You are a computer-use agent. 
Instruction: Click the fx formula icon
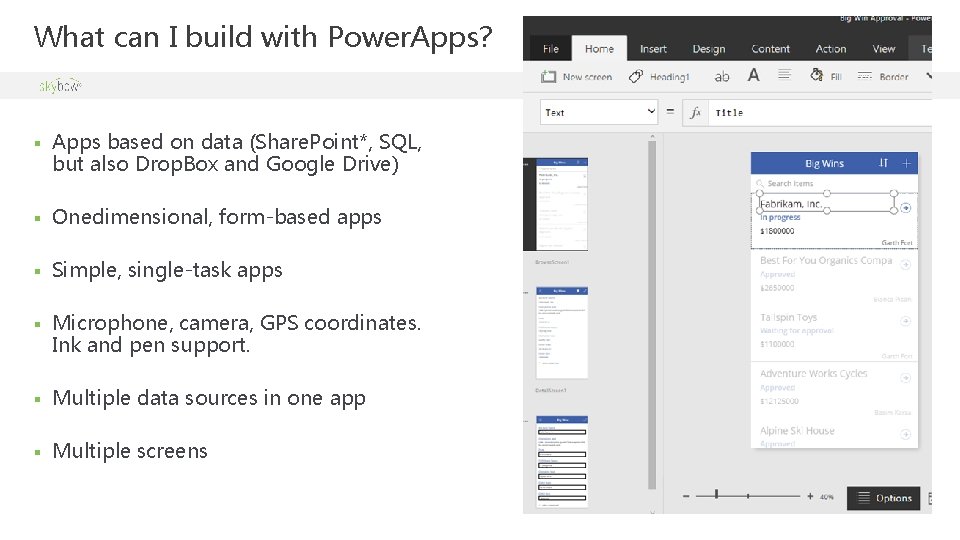tap(696, 113)
